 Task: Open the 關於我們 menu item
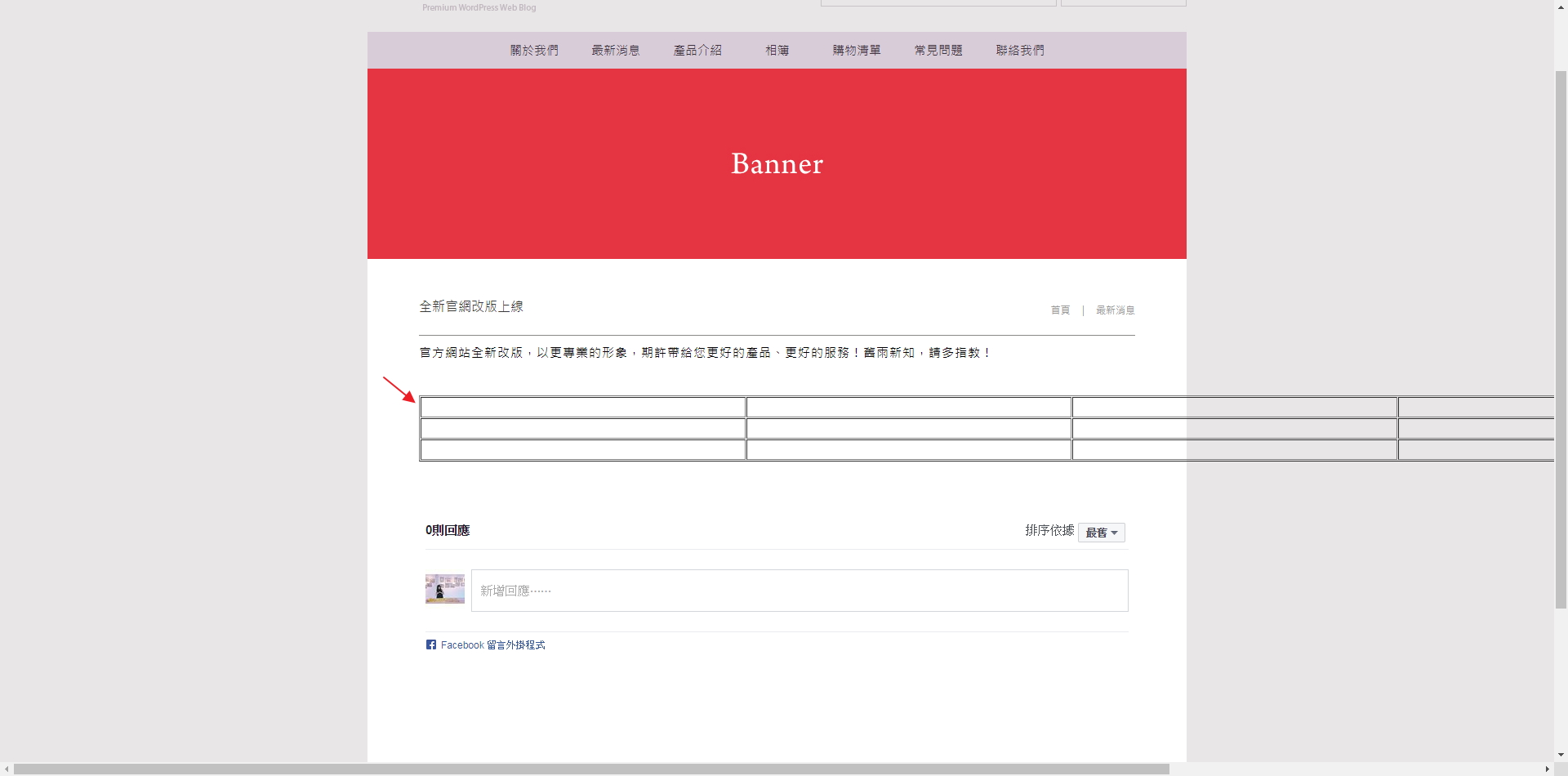click(534, 51)
